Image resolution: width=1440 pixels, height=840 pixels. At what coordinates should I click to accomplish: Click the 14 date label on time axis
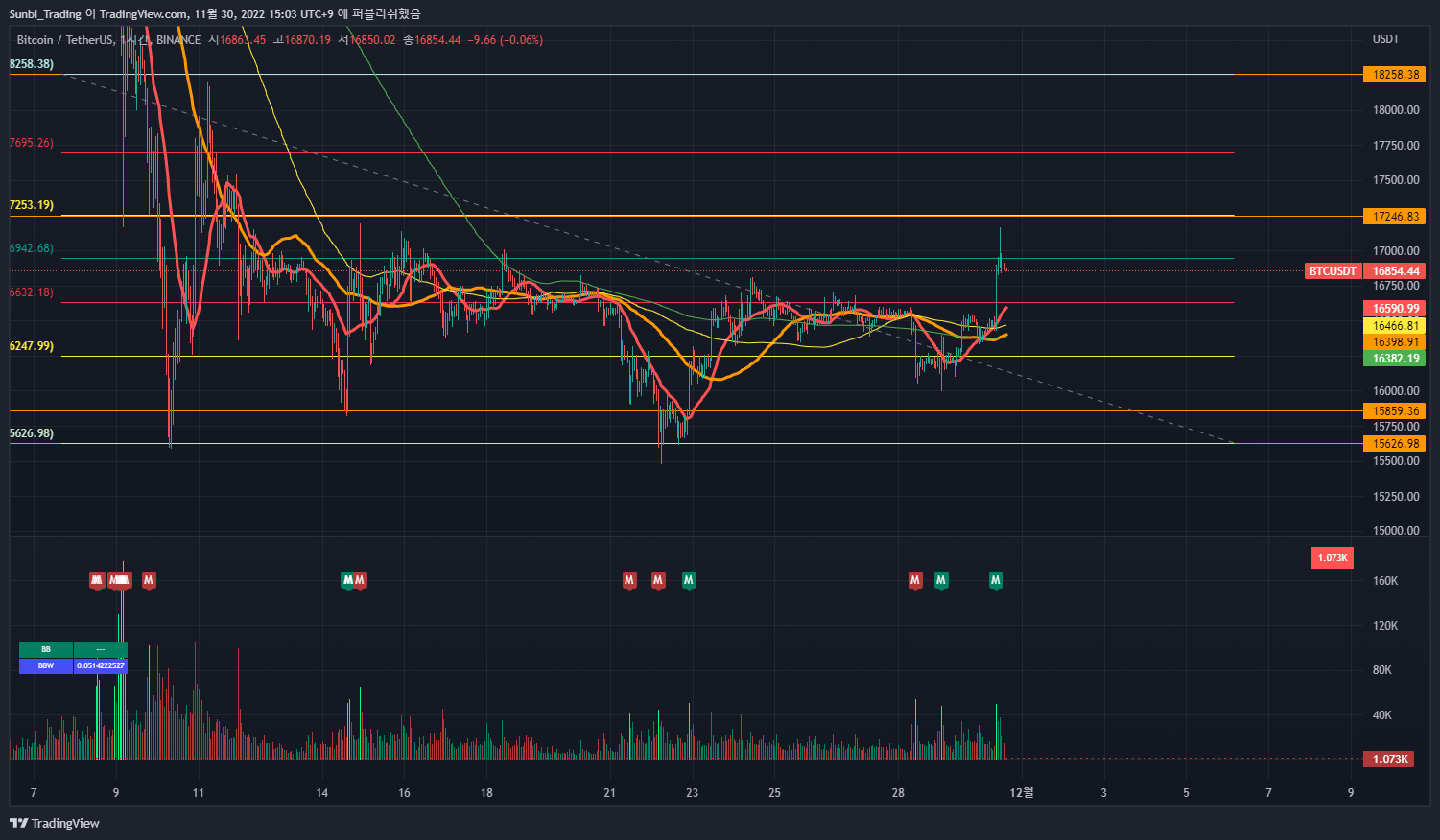tap(322, 793)
